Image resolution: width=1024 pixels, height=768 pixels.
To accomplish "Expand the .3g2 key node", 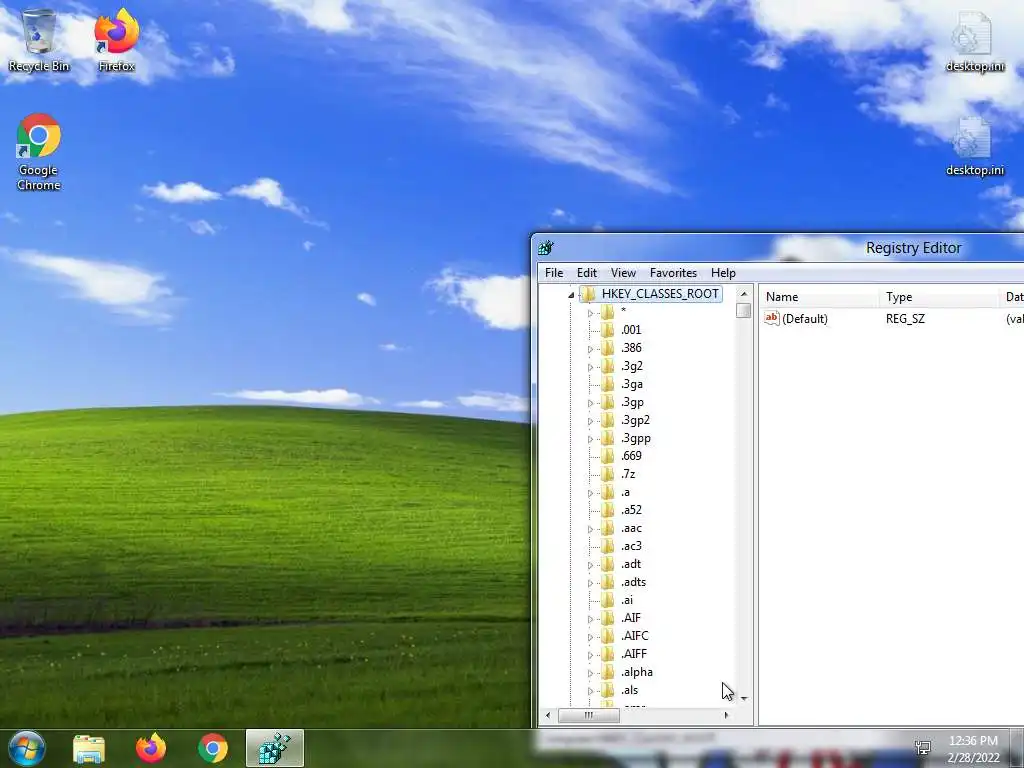I will [590, 368].
